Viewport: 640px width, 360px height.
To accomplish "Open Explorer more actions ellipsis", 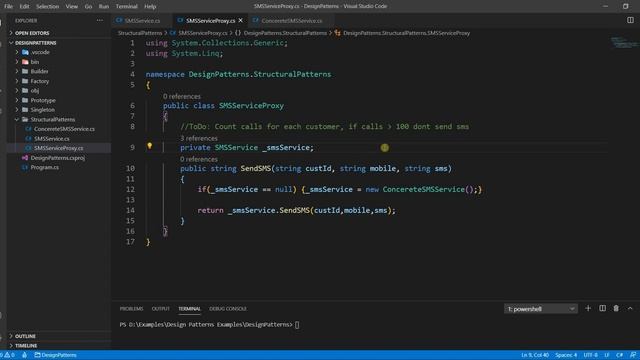I will click(100, 20).
